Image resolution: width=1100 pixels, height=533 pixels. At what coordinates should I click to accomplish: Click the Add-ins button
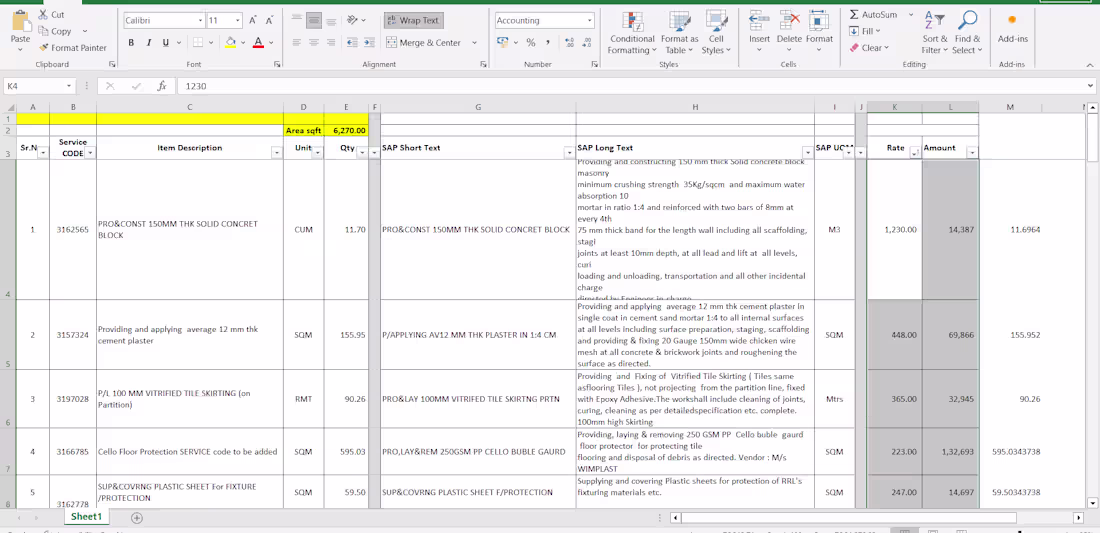pos(1012,28)
